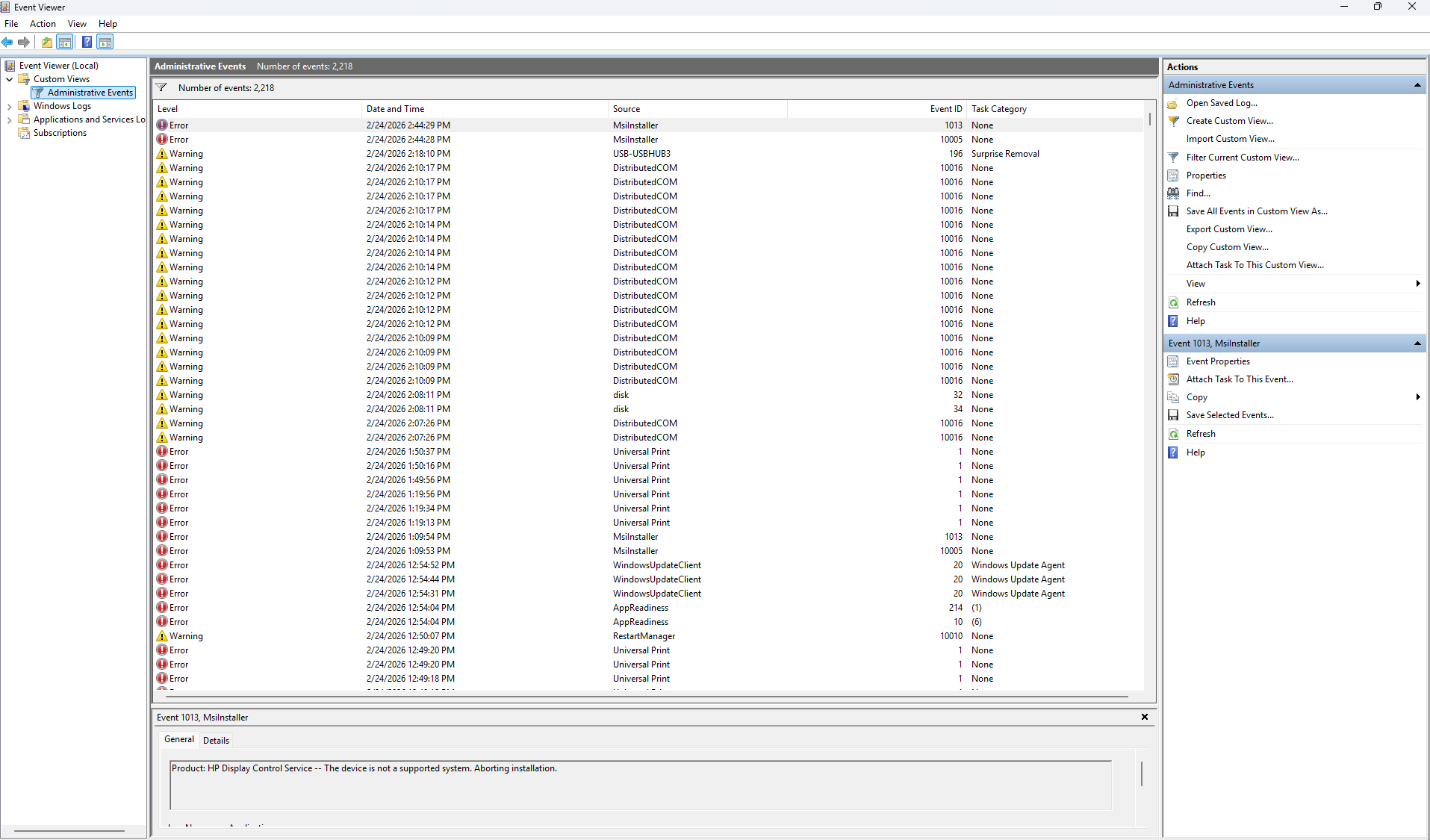Expand the Applications and Services Logs node
The height and width of the screenshot is (840, 1430).
coord(9,119)
